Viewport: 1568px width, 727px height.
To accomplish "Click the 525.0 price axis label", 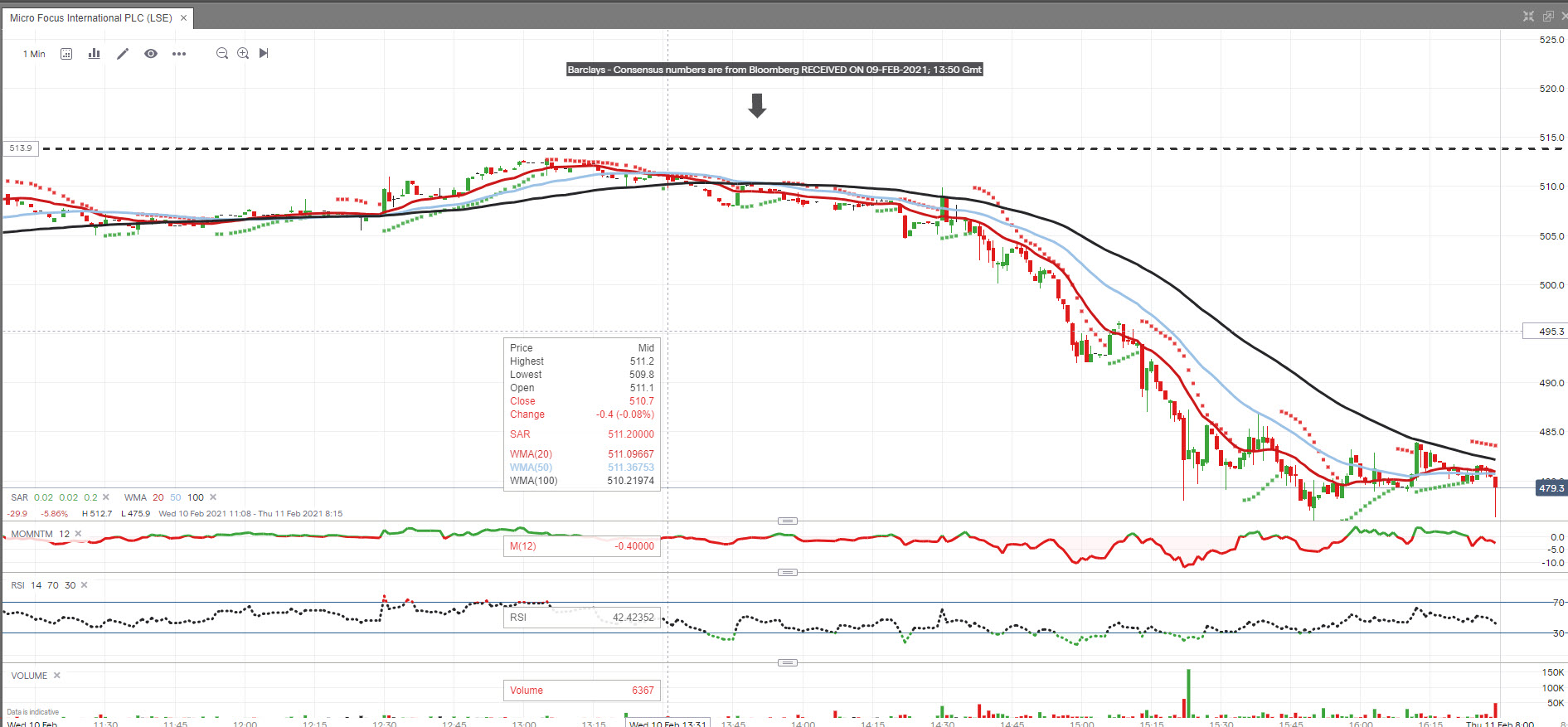I will coord(1551,40).
